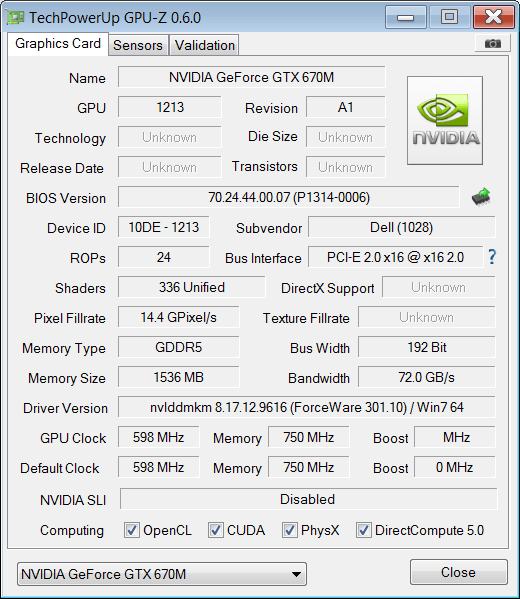The width and height of the screenshot is (520, 599).
Task: Click the NVIDIA SLI Disabled field
Action: coord(308,499)
